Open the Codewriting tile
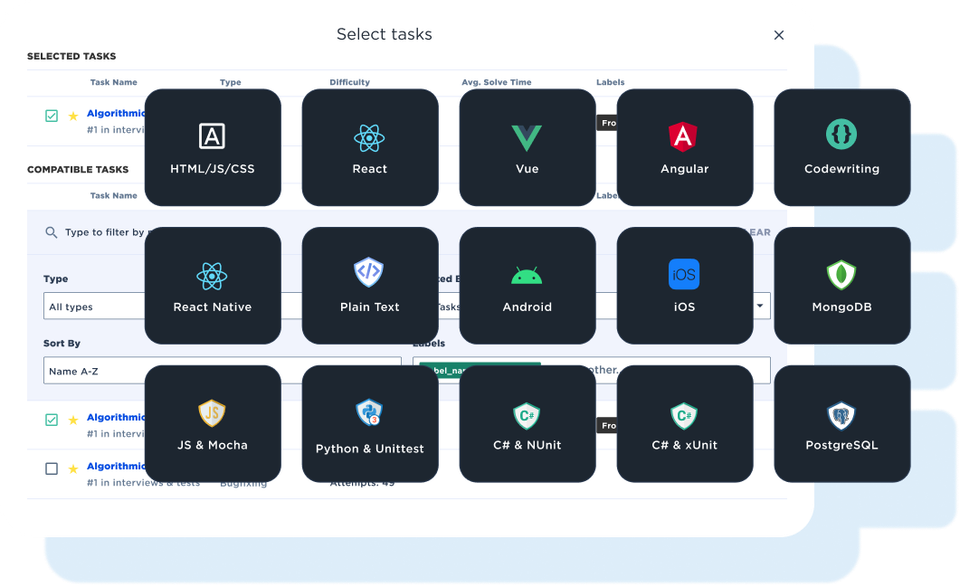The image size is (960, 585). click(841, 147)
